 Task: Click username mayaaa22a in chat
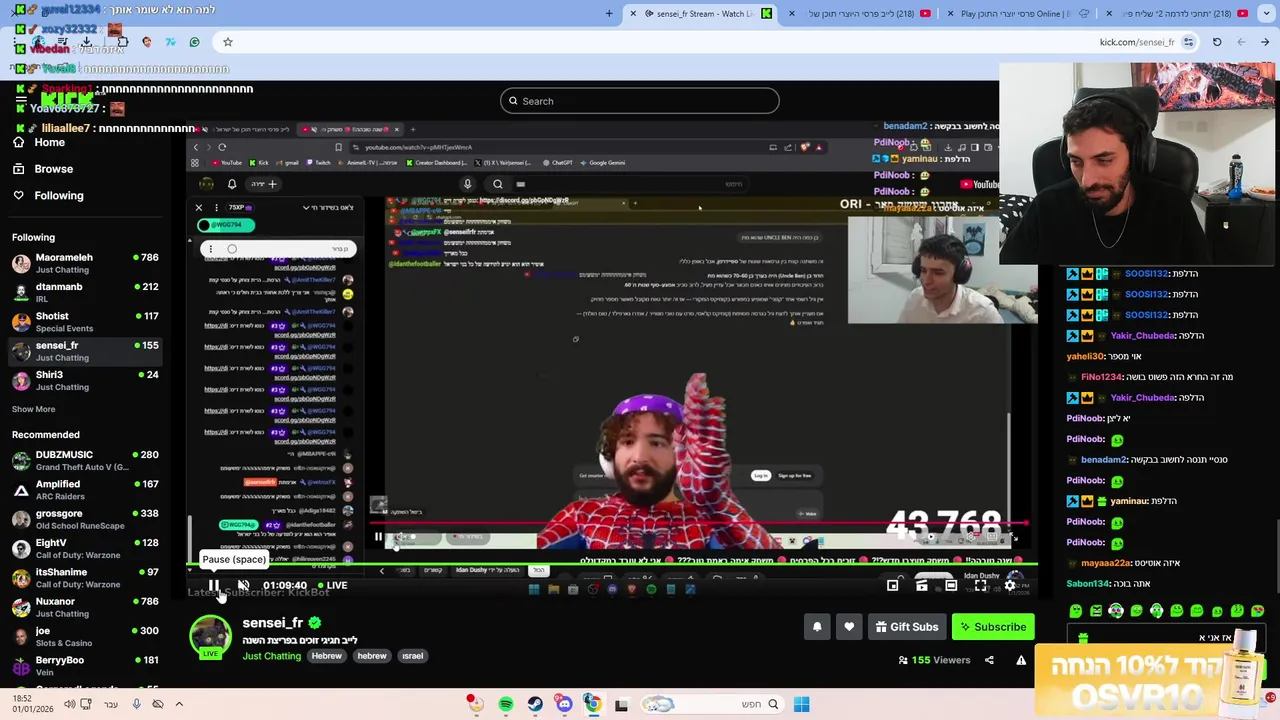1106,563
